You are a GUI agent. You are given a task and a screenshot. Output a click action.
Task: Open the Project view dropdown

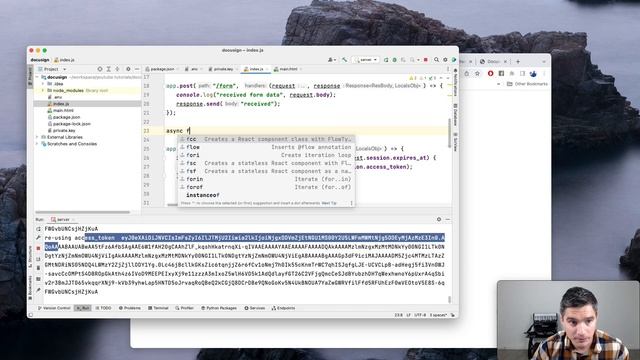[52, 69]
